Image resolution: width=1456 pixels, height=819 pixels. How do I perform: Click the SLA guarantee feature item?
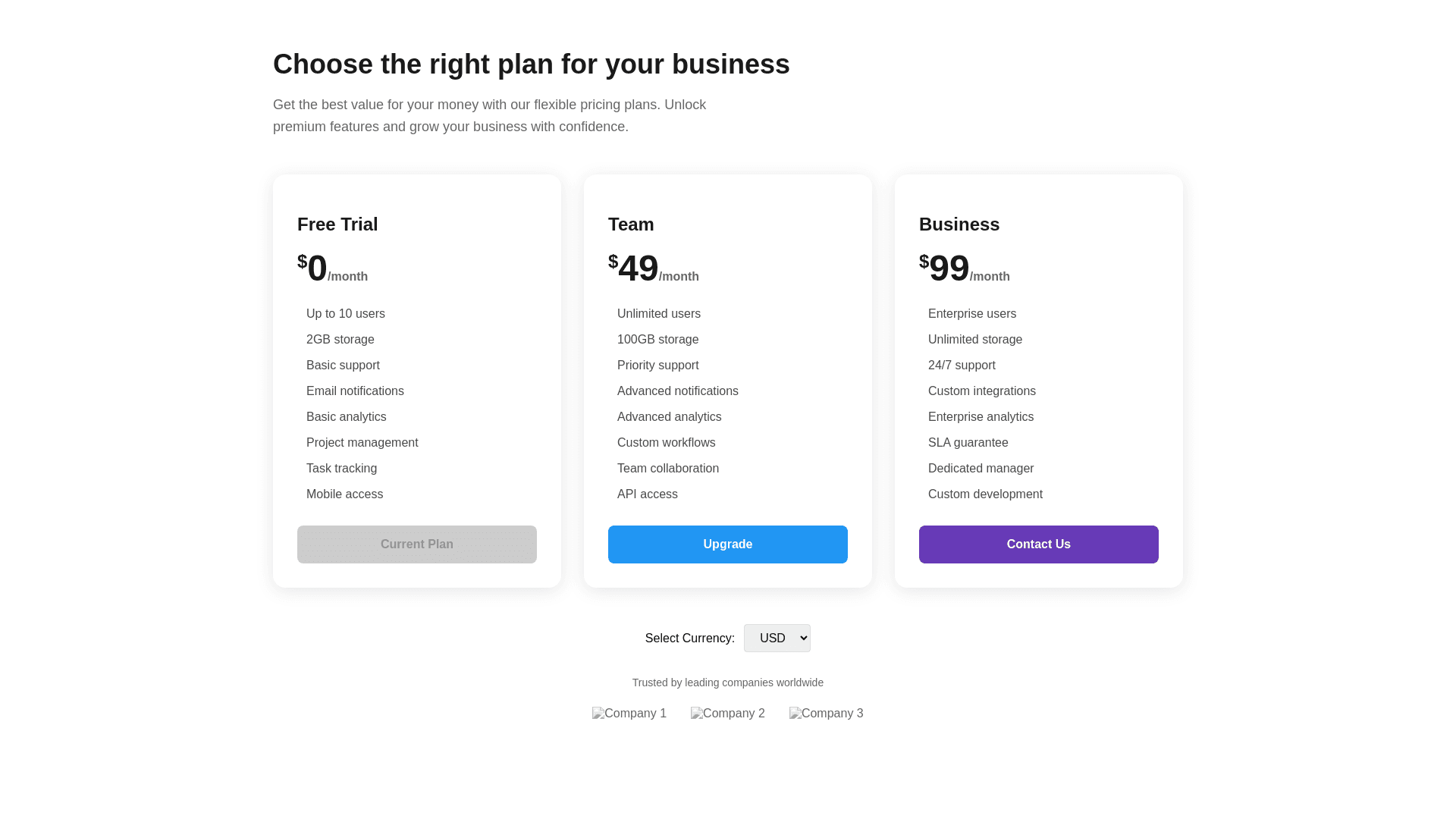pyautogui.click(x=968, y=443)
